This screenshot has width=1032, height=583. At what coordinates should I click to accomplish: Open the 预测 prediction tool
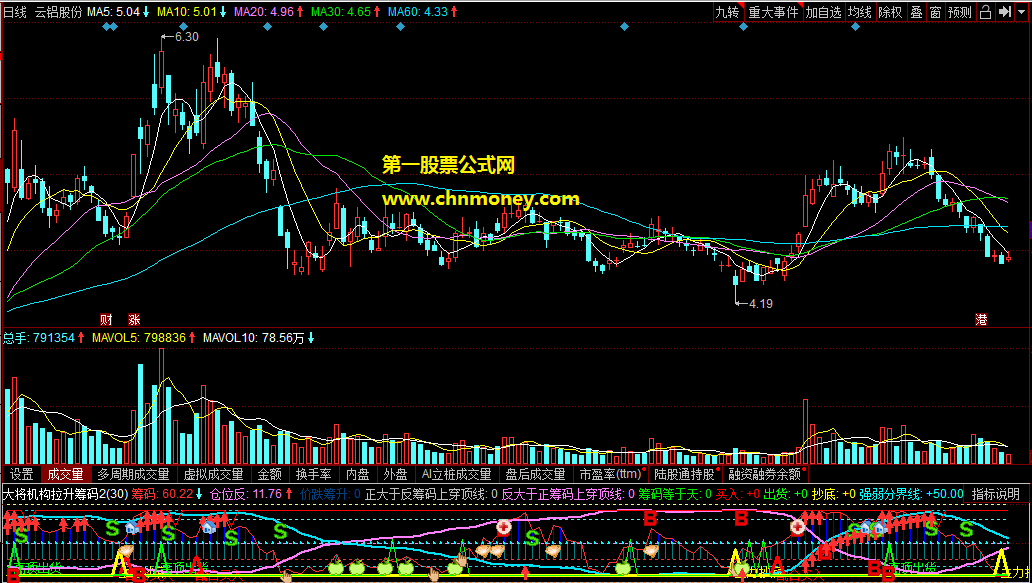click(960, 11)
